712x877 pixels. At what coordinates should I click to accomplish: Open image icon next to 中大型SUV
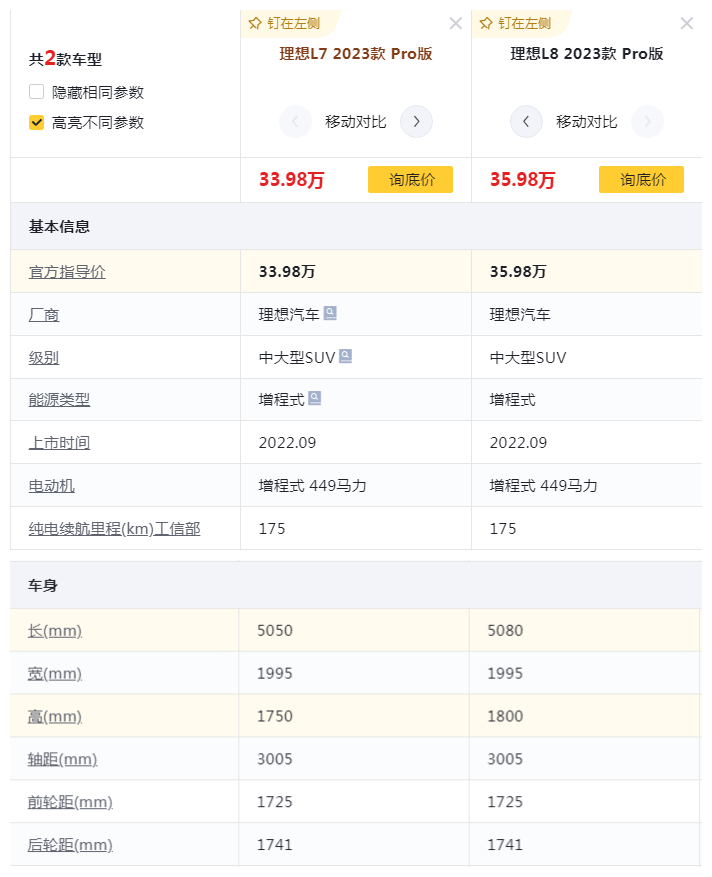point(346,356)
